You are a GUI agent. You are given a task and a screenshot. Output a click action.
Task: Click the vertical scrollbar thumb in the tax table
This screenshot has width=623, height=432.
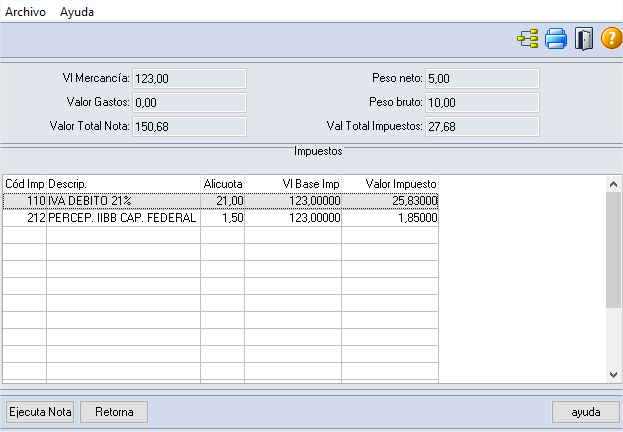point(613,250)
